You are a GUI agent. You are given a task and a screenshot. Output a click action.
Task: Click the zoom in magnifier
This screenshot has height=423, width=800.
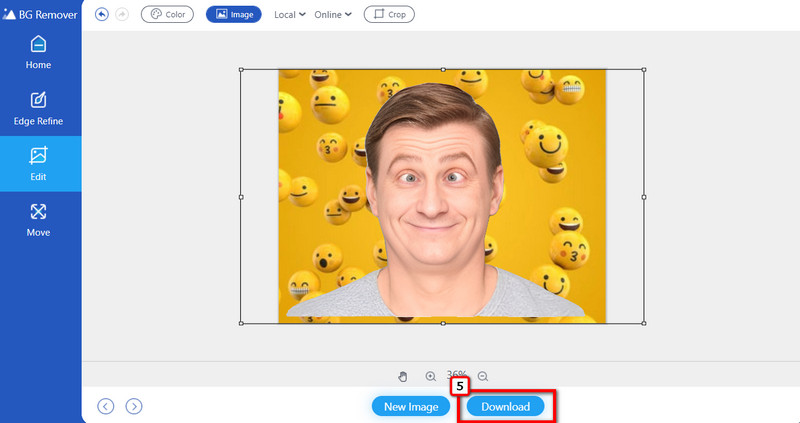pos(431,377)
